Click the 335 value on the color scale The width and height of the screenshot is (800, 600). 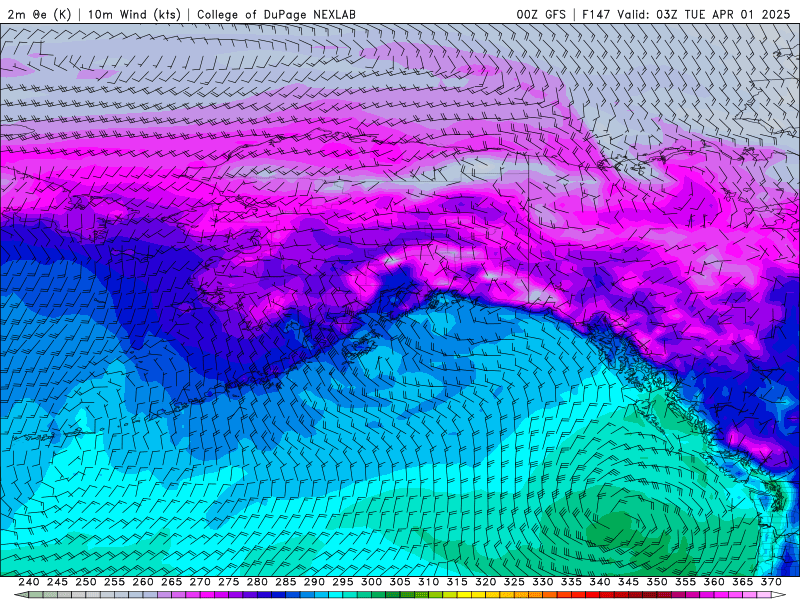tap(571, 582)
